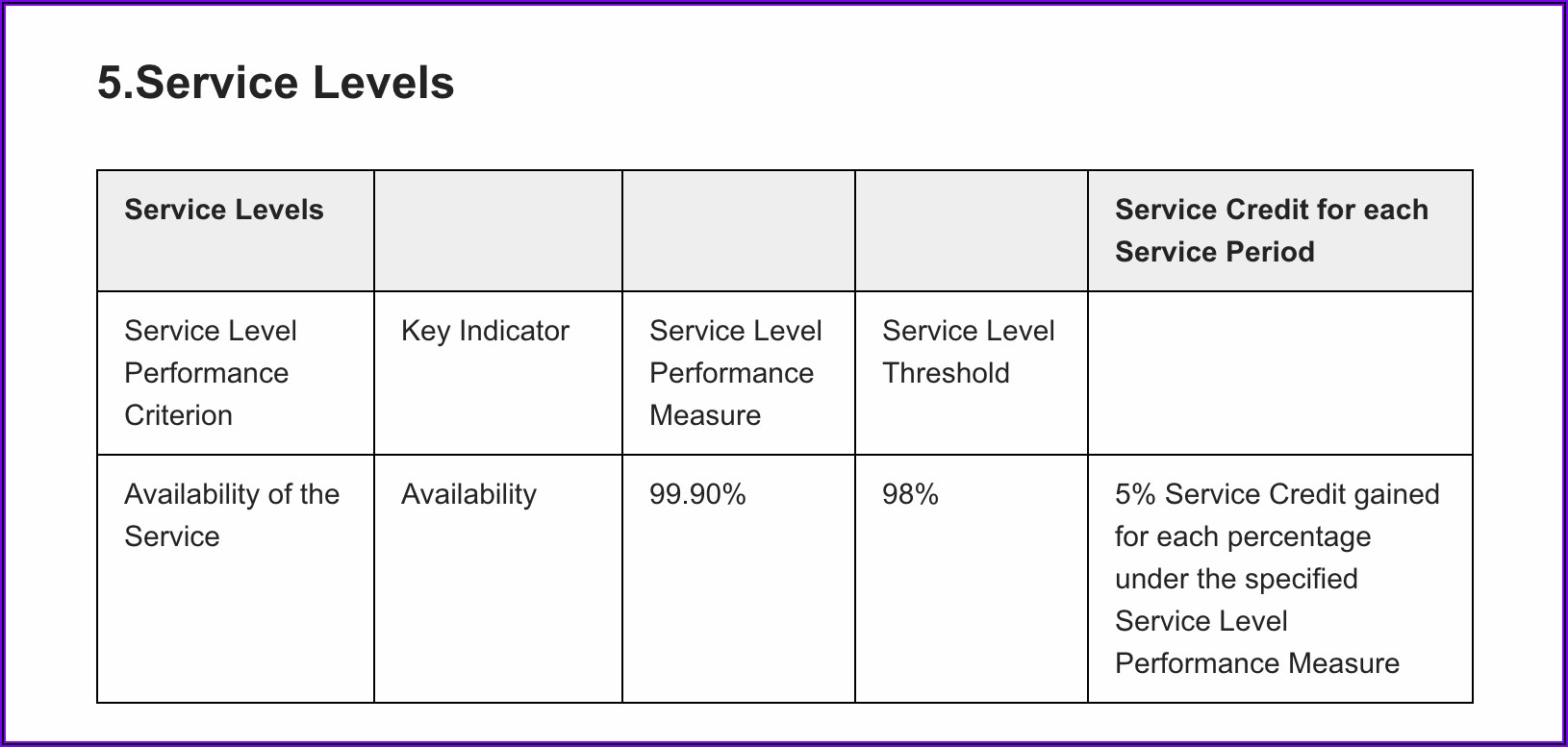Click the word "Threshold" in the table

pos(946,373)
